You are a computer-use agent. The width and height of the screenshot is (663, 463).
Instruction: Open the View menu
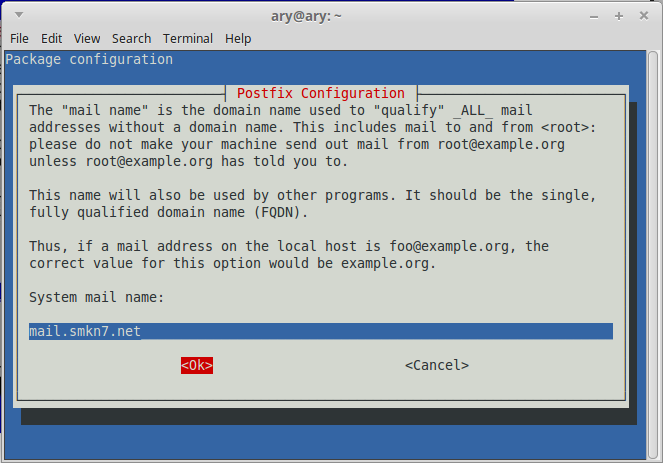pyautogui.click(x=87, y=38)
